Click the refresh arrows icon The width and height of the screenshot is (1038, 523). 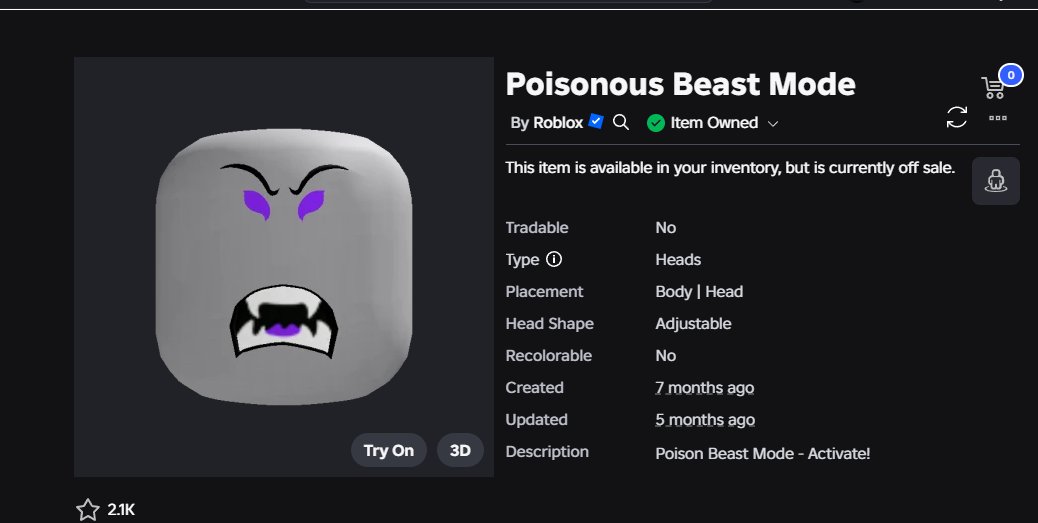957,118
